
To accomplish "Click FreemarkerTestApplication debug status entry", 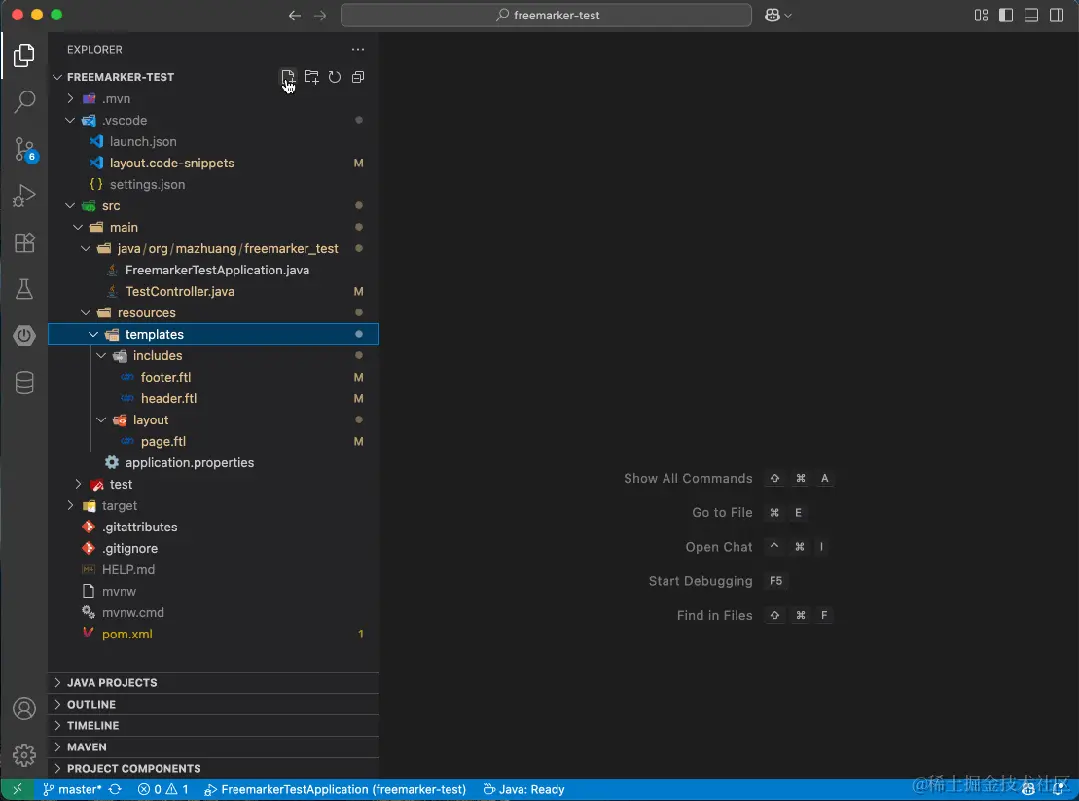I will pos(335,789).
